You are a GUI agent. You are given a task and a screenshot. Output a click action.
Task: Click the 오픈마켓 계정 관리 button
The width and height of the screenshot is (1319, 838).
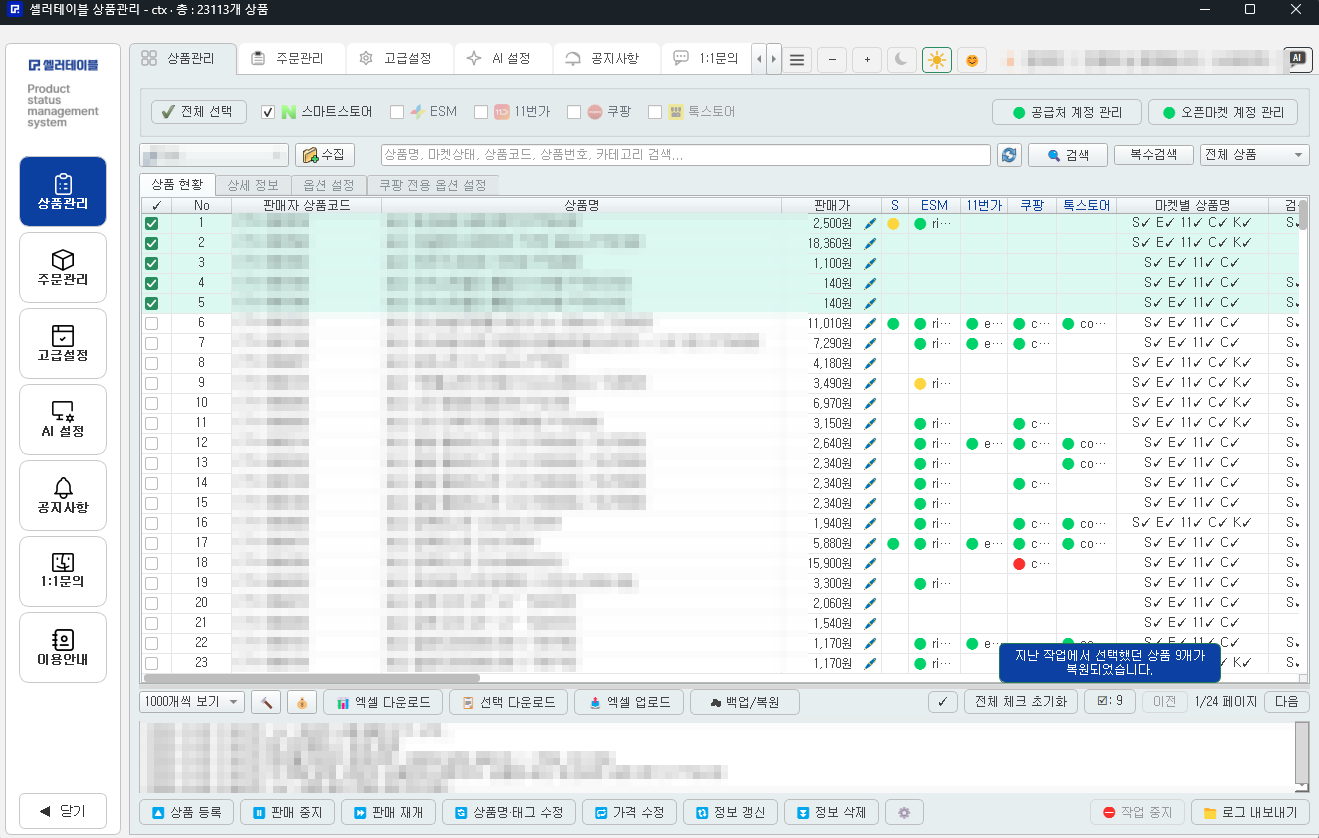[x=1223, y=112]
